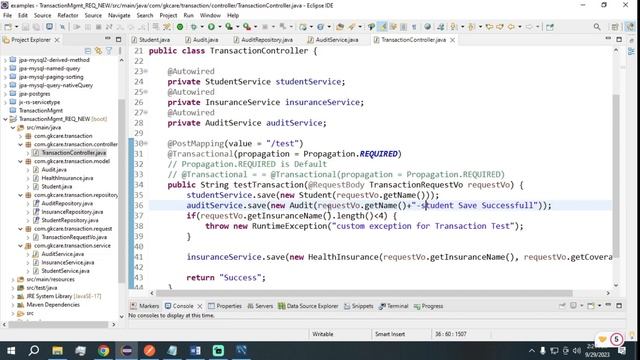Open the Window menu
This screenshot has width=640, height=360.
tap(210, 15)
